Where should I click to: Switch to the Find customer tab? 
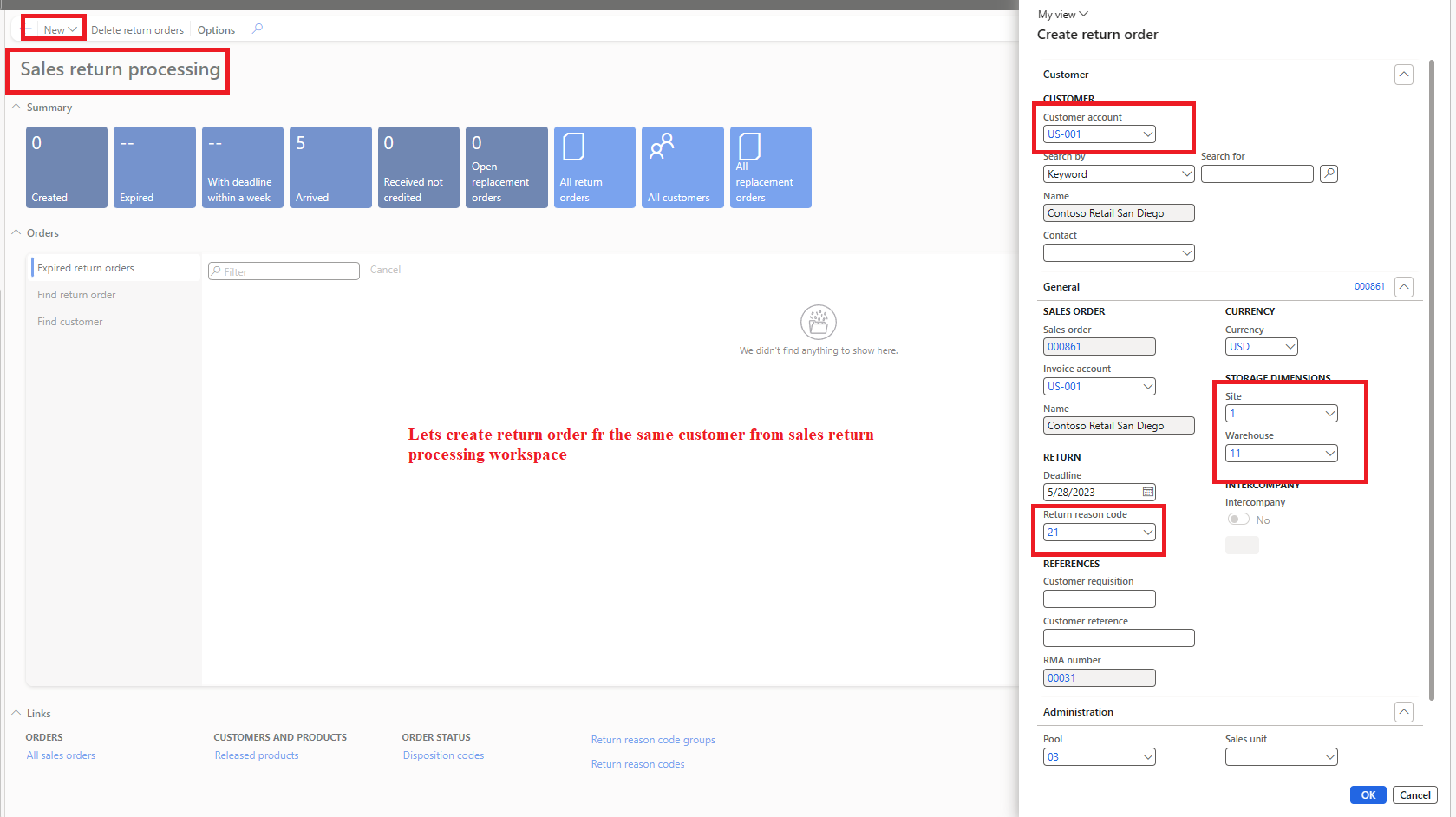(69, 321)
